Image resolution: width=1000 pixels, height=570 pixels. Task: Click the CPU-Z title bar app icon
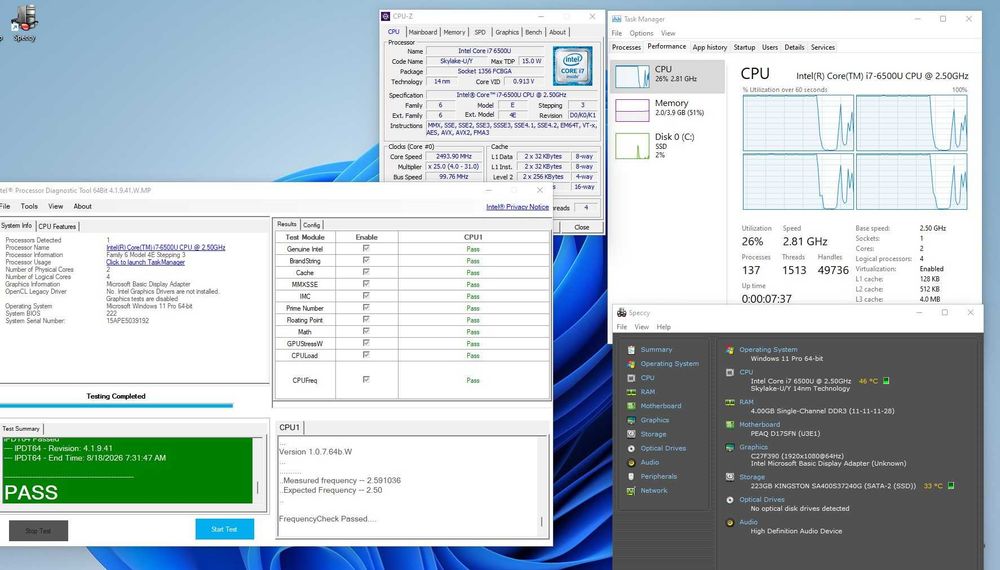(385, 16)
